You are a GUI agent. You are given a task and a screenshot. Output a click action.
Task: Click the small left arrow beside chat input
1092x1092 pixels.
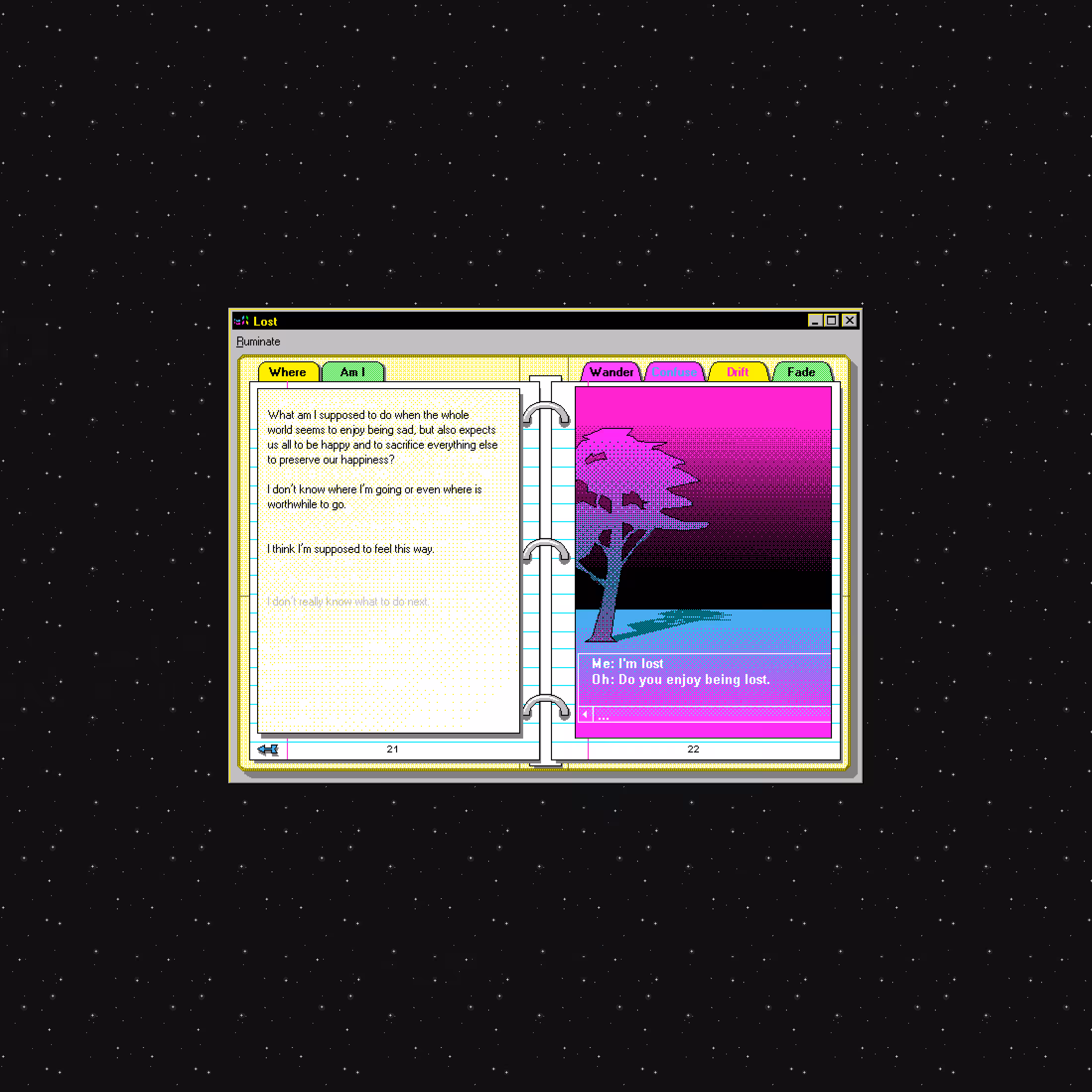coord(585,714)
